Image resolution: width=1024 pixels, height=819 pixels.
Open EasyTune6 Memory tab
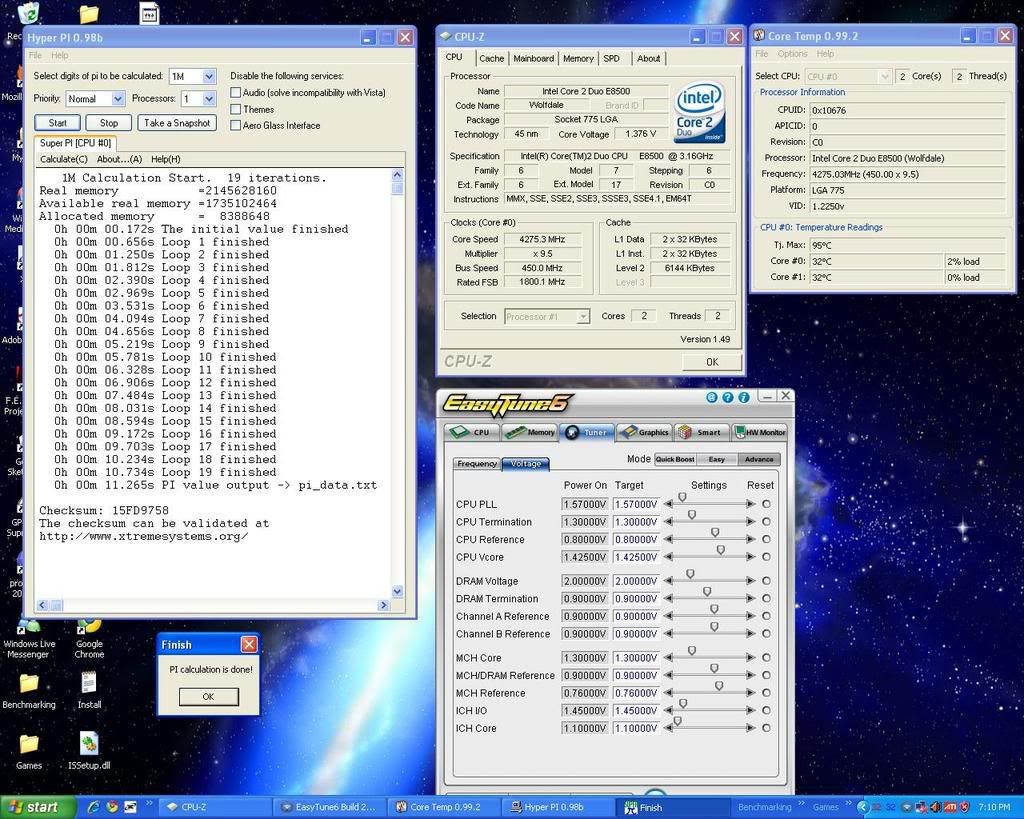pos(529,432)
